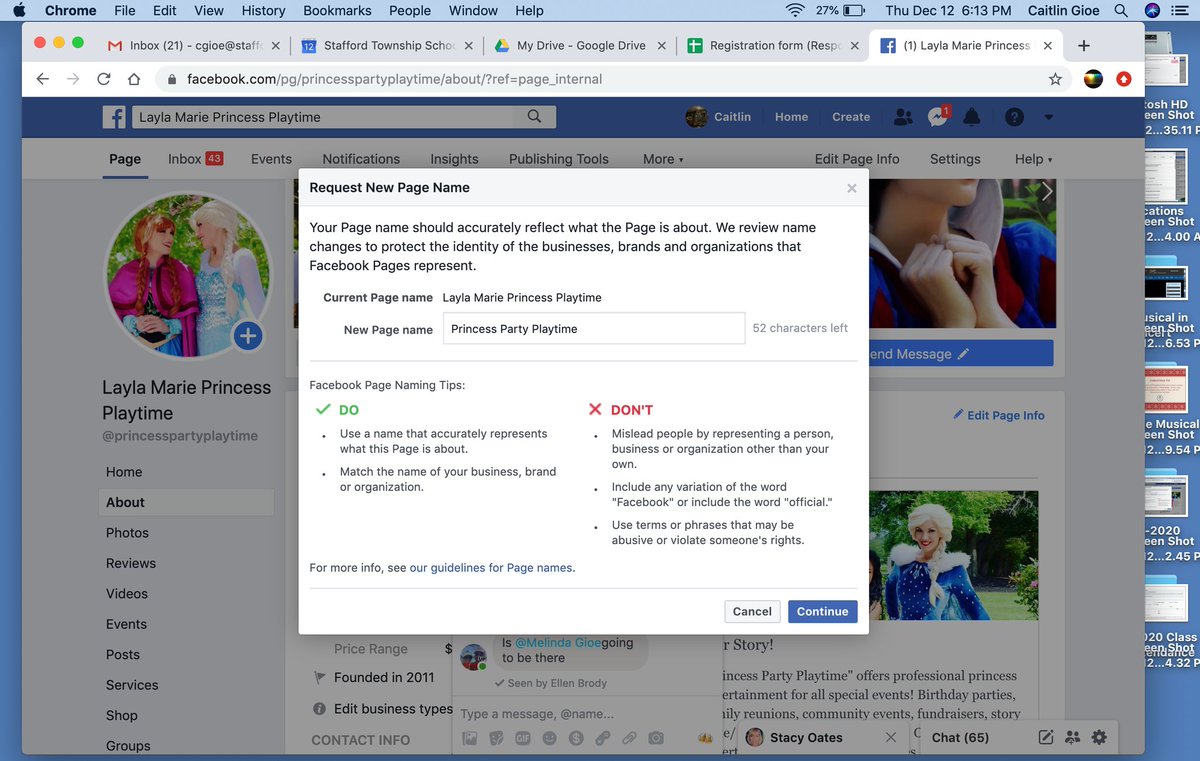
Task: Compose new message icon in Chat bar
Action: pyautogui.click(x=1046, y=738)
